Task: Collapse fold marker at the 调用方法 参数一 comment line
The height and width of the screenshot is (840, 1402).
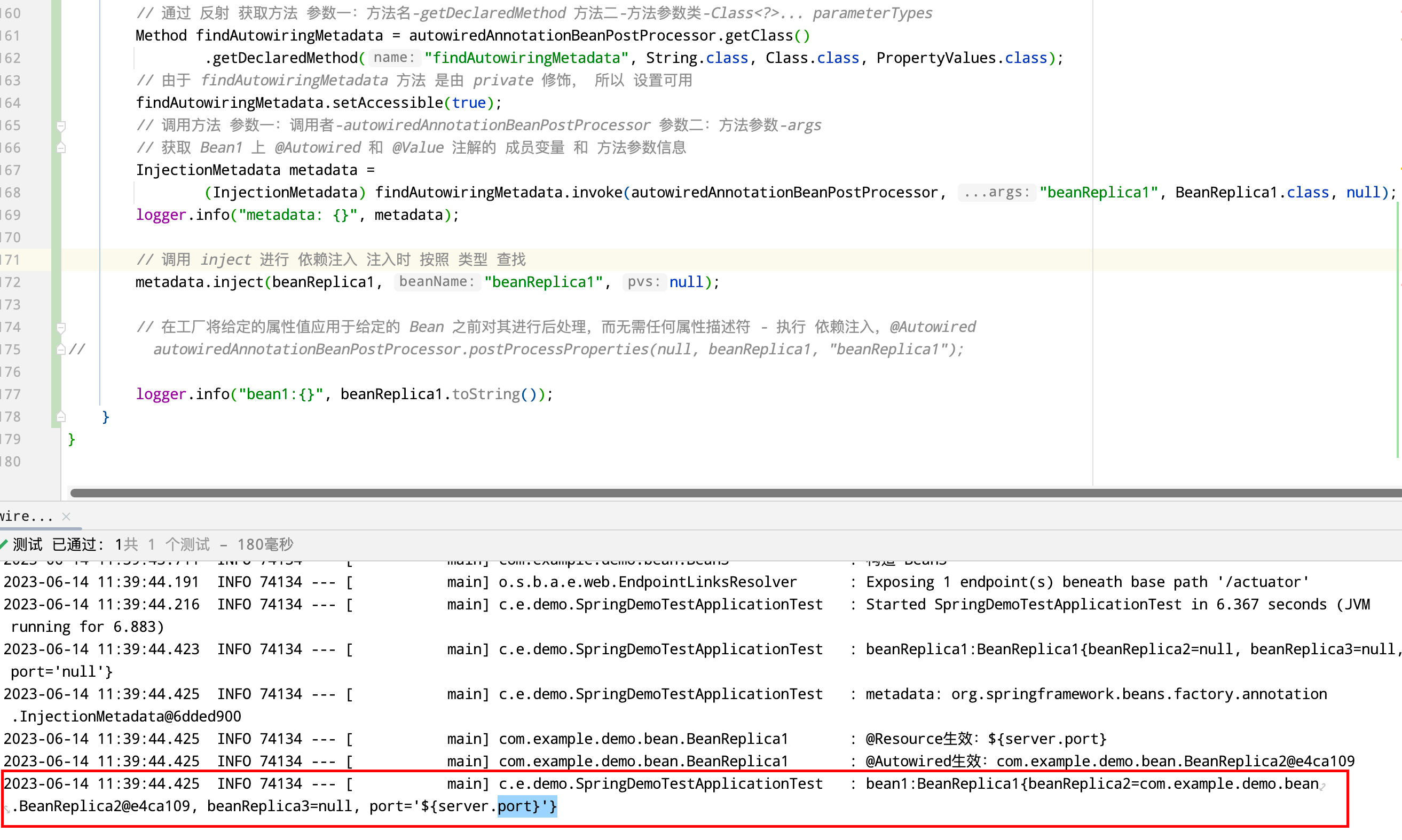Action: click(x=61, y=125)
